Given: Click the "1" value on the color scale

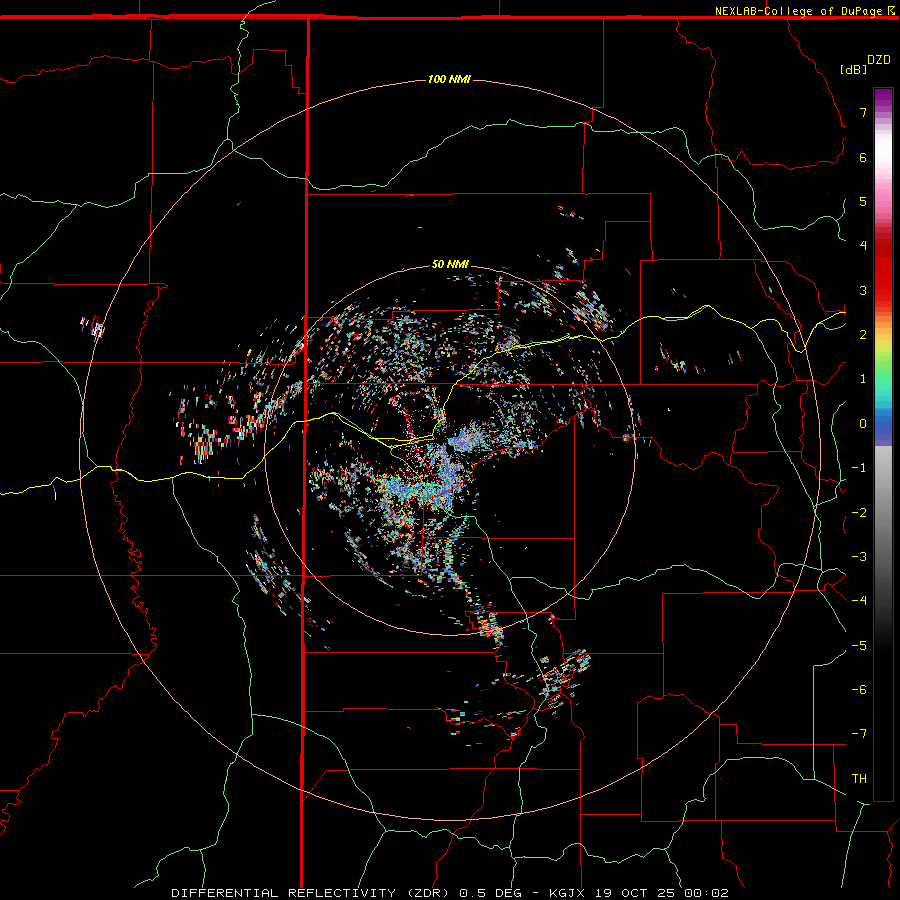Looking at the screenshot, I should point(863,379).
